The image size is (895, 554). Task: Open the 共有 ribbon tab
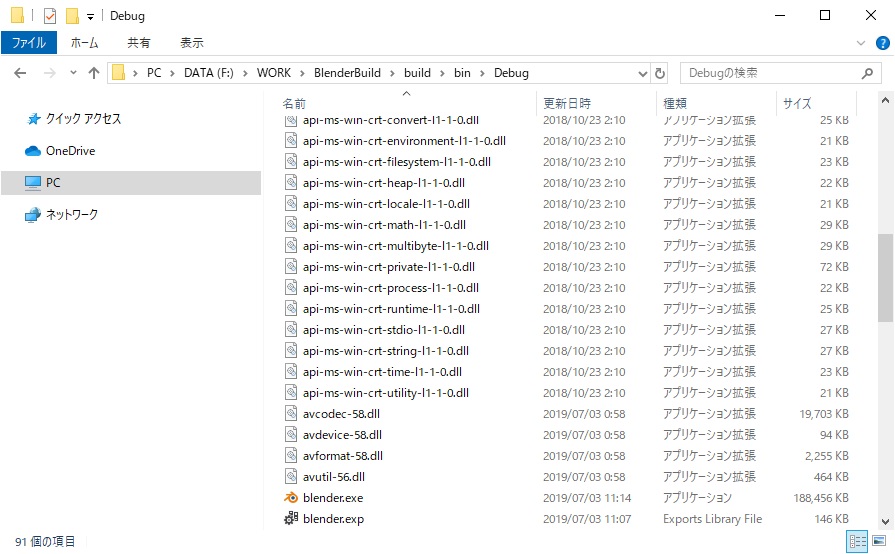pyautogui.click(x=139, y=43)
